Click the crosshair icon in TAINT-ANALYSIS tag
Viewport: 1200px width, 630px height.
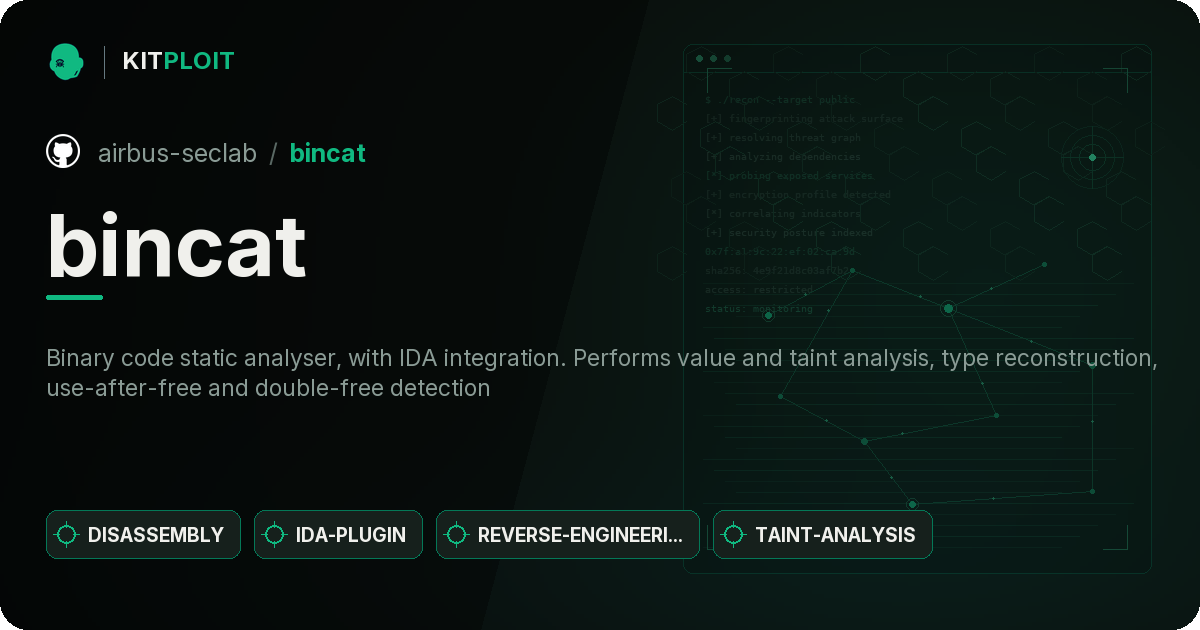pos(734,535)
